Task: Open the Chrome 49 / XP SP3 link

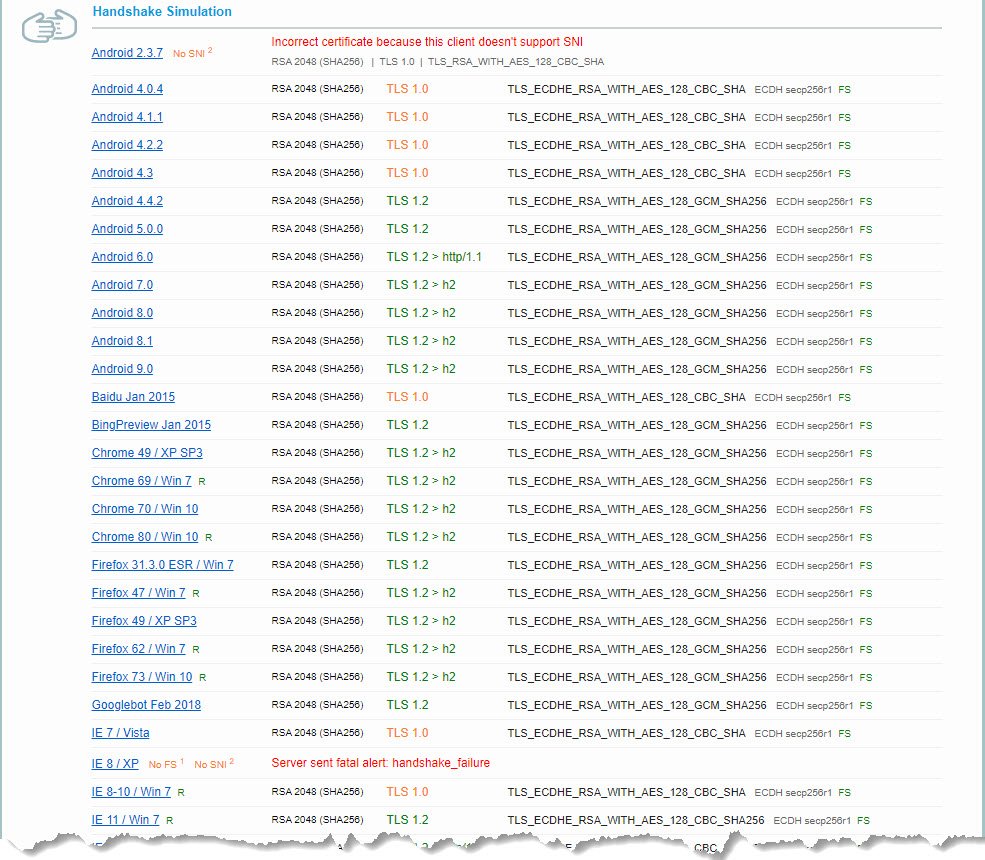Action: pyautogui.click(x=147, y=452)
